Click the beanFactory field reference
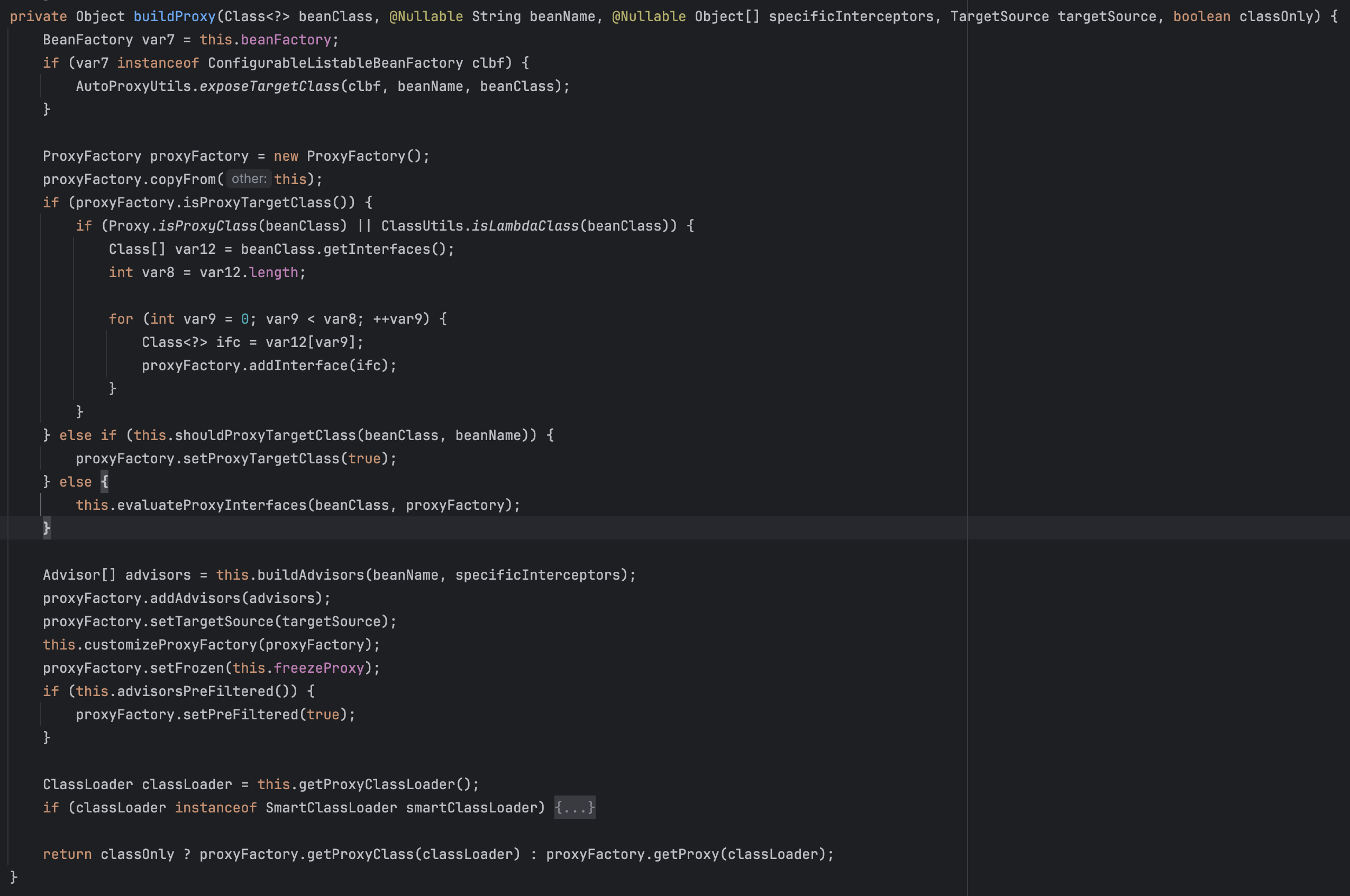 pyautogui.click(x=286, y=40)
